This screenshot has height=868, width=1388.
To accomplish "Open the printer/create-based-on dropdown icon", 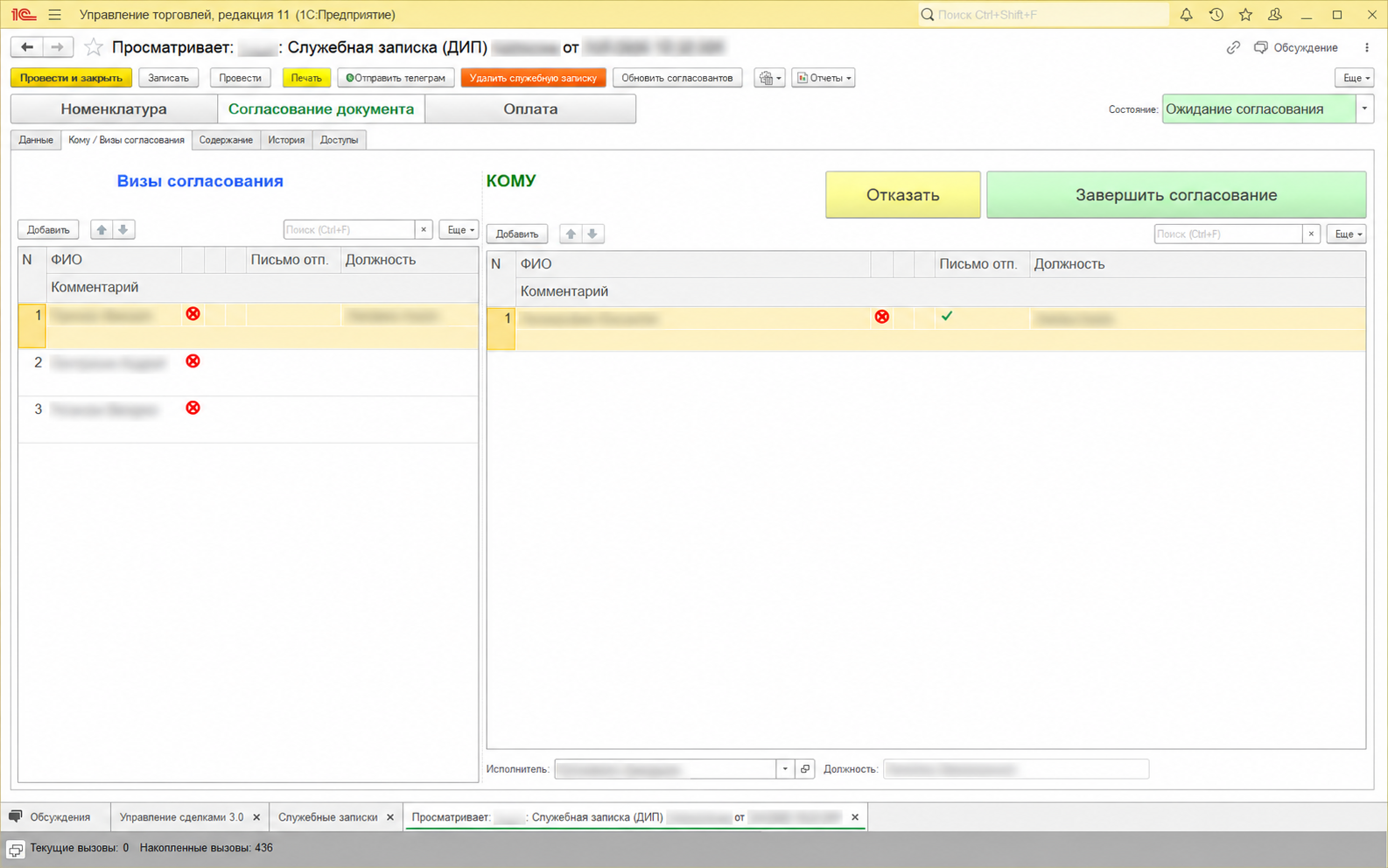I will (769, 78).
